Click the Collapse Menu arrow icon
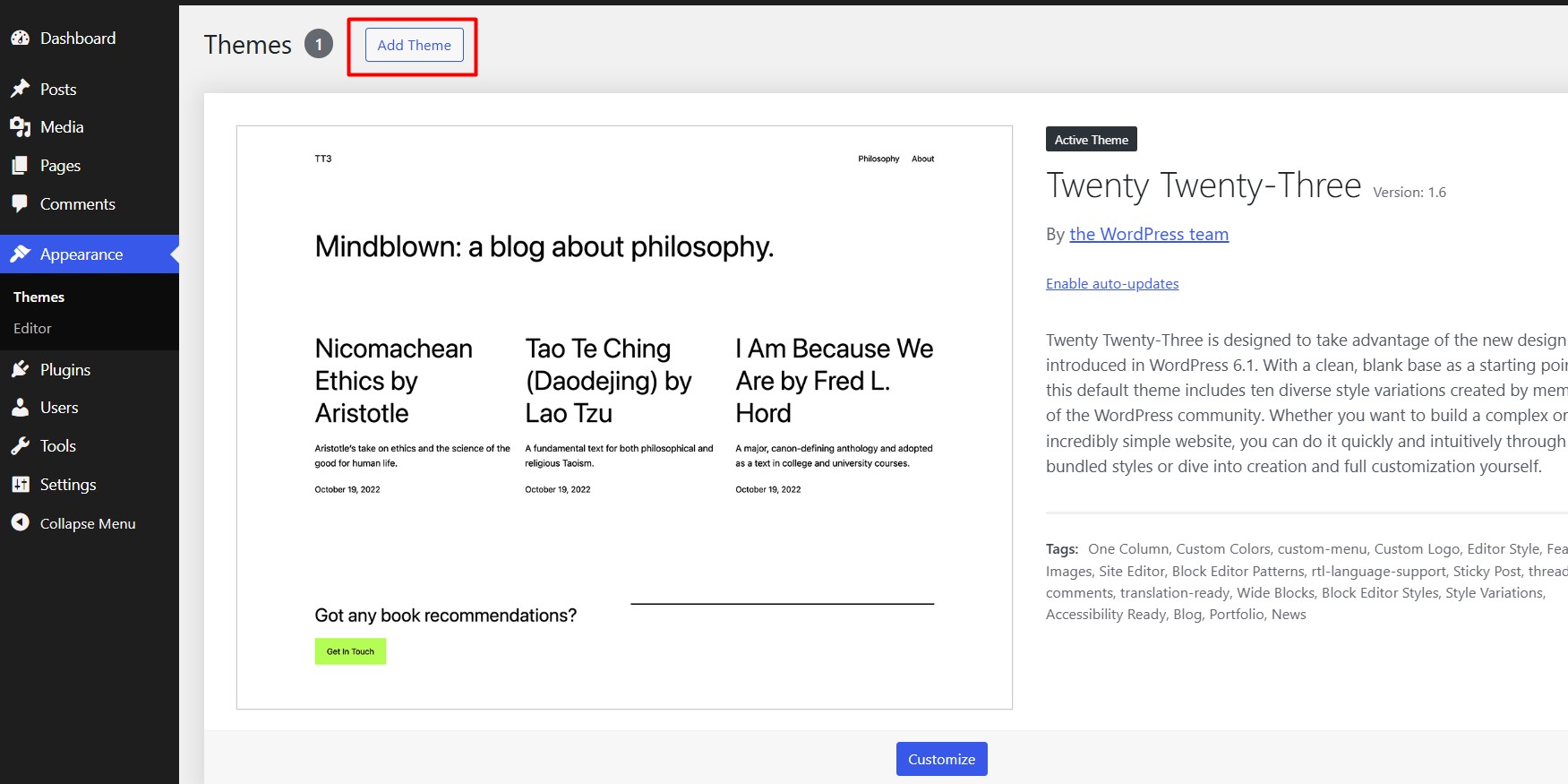 coord(20,522)
